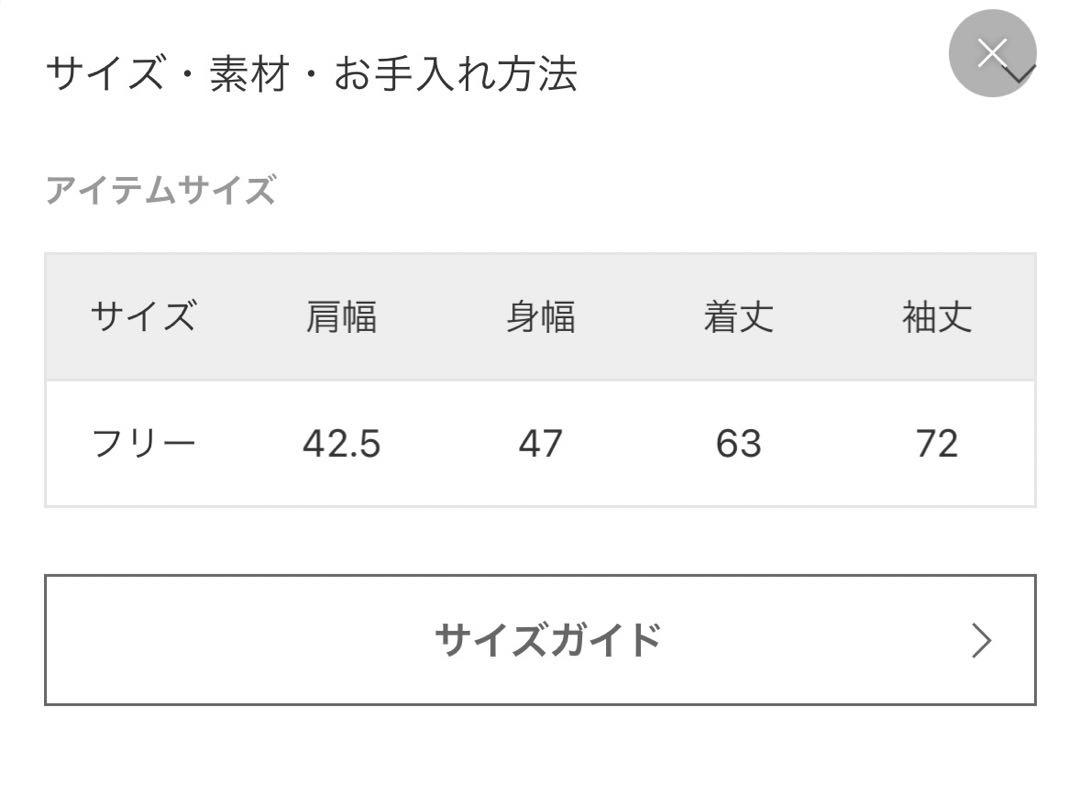Open the サイズガイド button
Screen dimensions: 1080x807
[x=540, y=640]
